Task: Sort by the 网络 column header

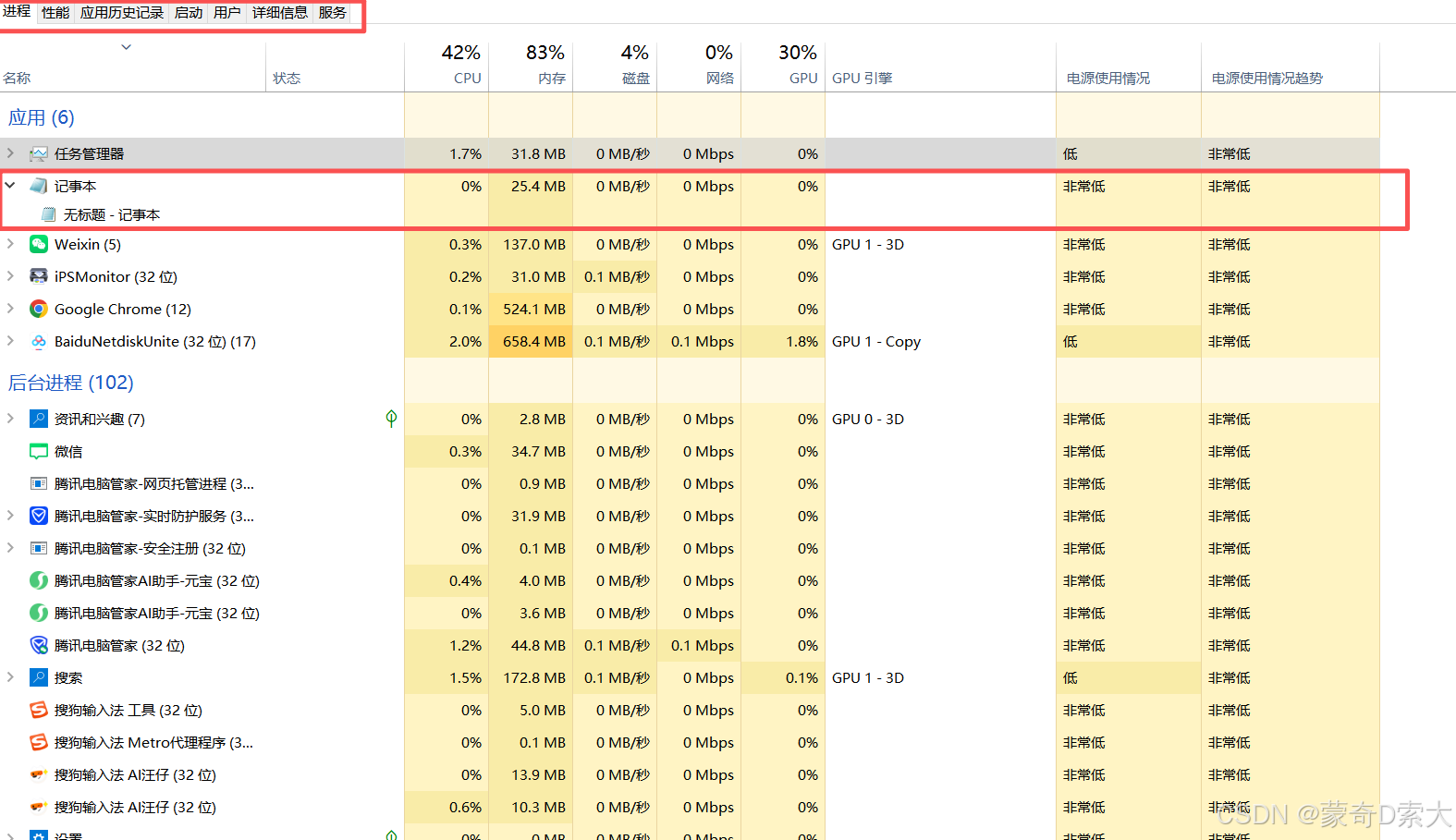Action: pyautogui.click(x=699, y=67)
